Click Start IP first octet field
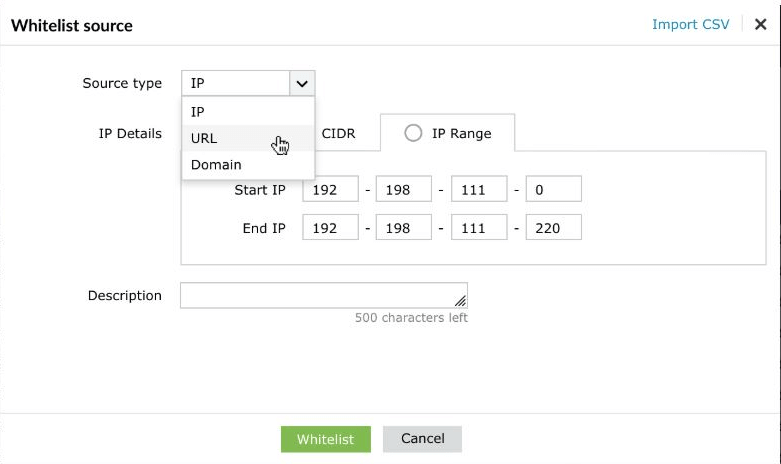Viewport: 781px width, 464px height. pyautogui.click(x=330, y=189)
